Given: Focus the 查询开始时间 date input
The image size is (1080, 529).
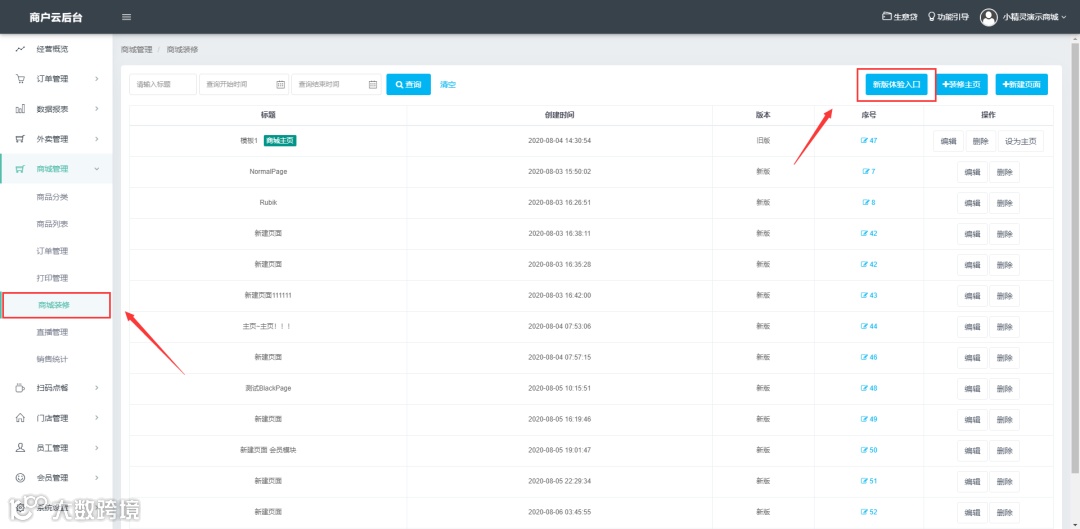Looking at the screenshot, I should 244,85.
